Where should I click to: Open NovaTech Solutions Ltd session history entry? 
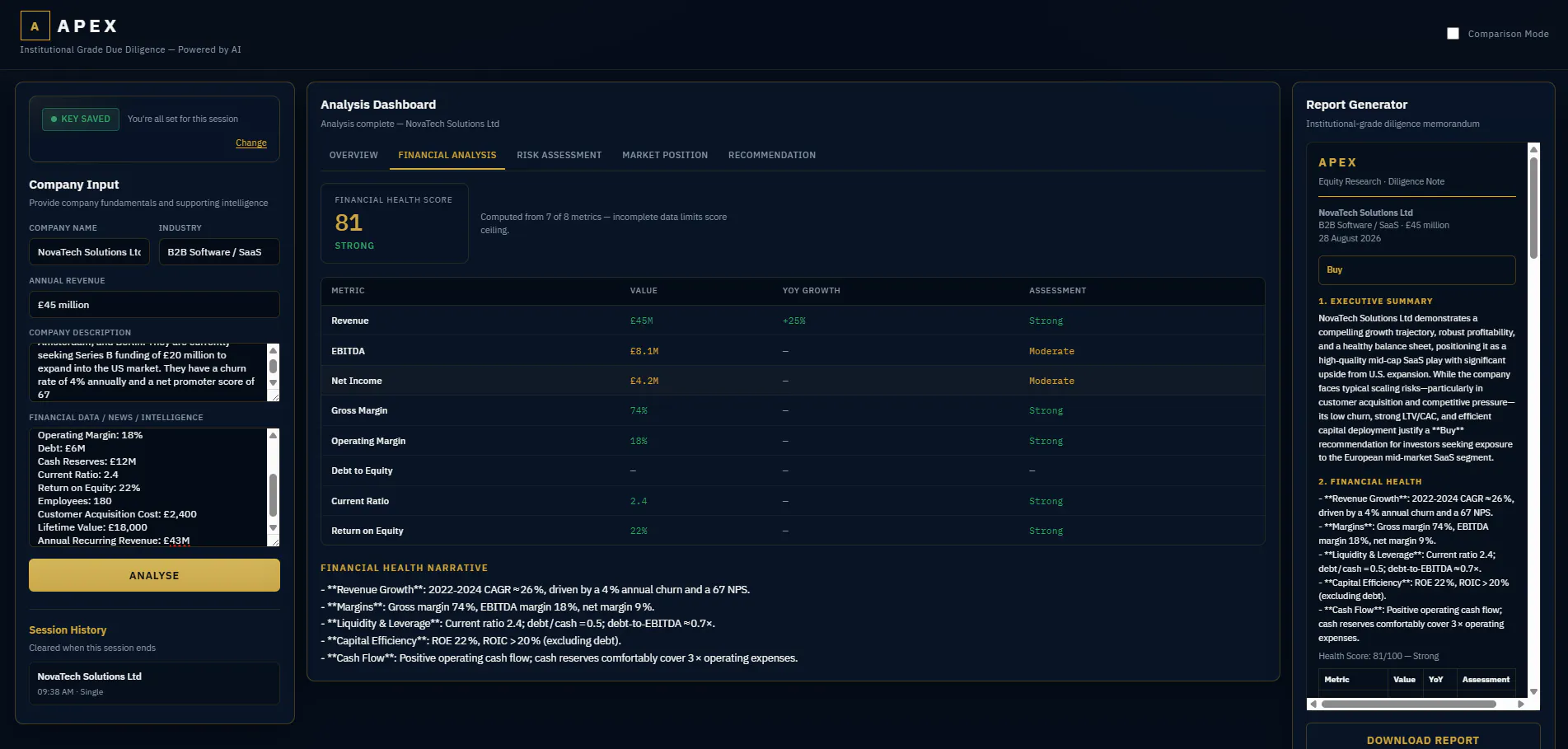click(154, 683)
